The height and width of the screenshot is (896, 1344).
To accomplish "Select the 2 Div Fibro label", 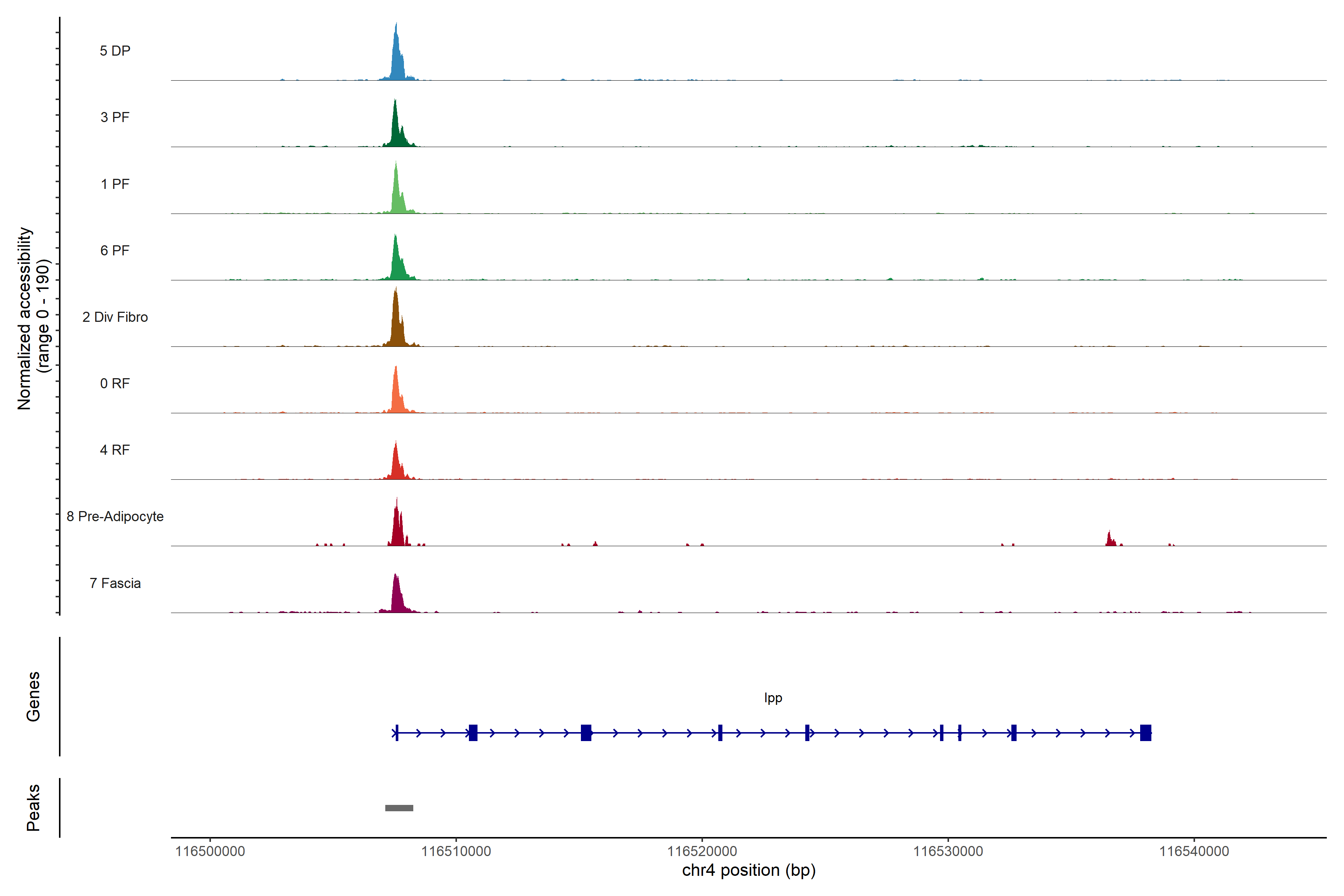I will [x=115, y=317].
